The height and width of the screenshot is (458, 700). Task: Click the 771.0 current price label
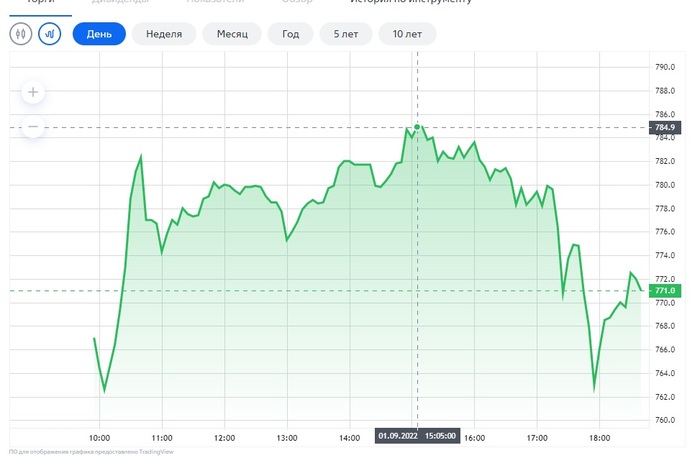(665, 291)
